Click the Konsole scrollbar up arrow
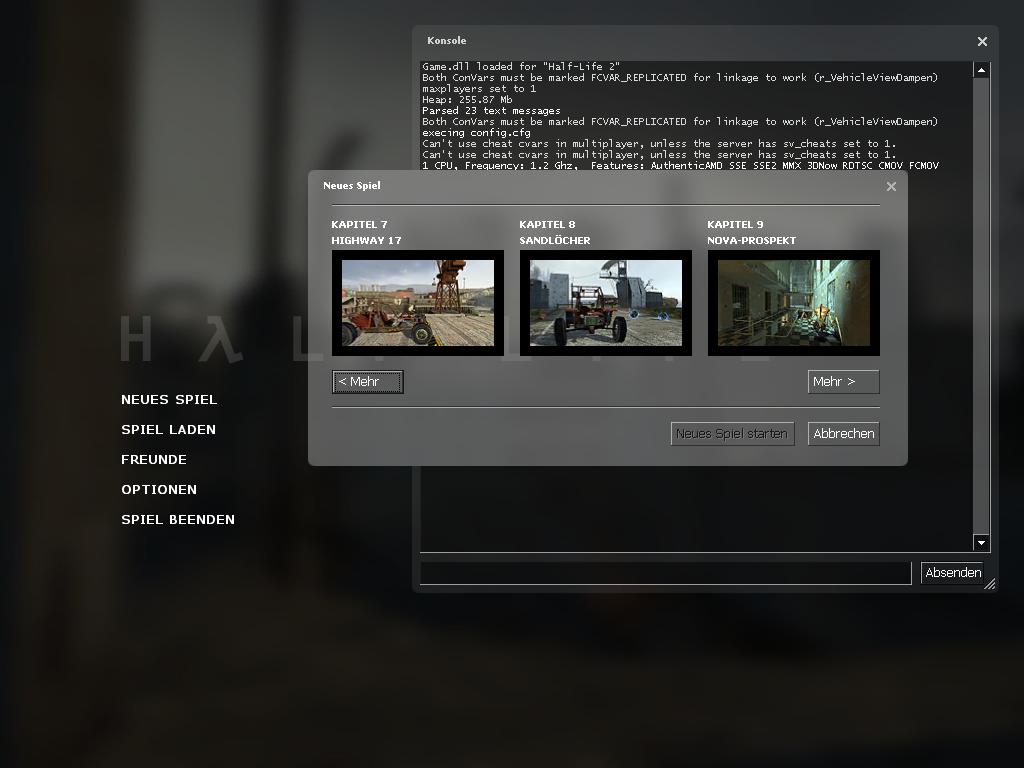The image size is (1024, 768). click(981, 70)
